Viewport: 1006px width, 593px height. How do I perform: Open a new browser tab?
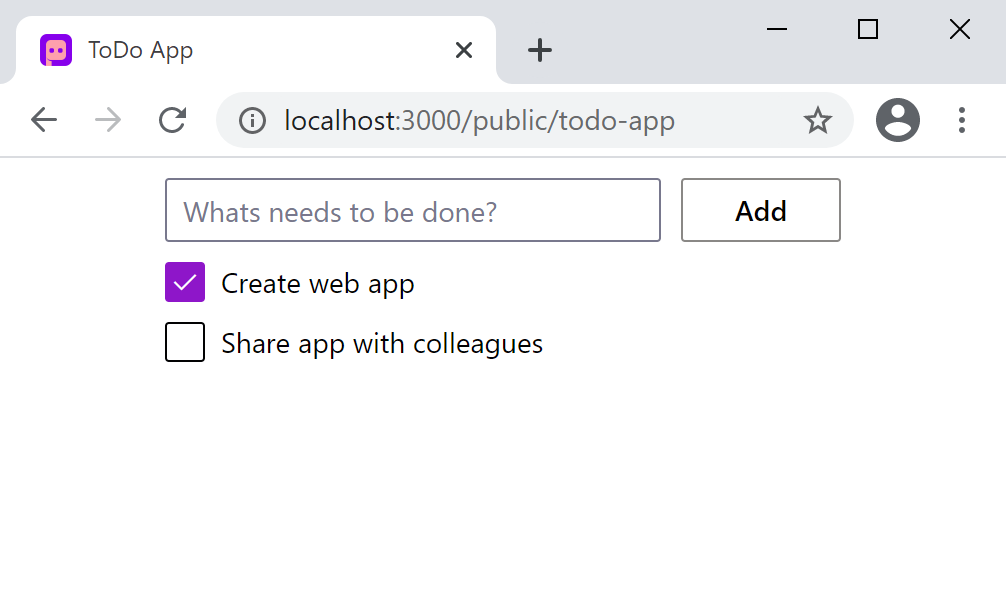coord(540,50)
